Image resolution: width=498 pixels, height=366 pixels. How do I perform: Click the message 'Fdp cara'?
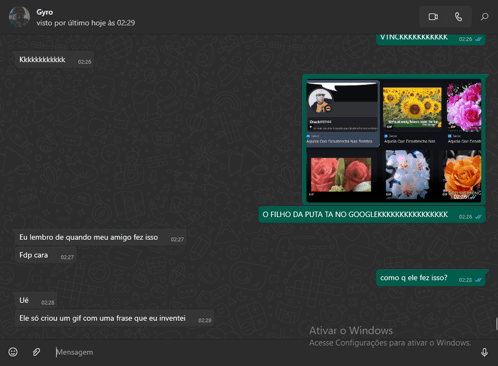point(46,255)
